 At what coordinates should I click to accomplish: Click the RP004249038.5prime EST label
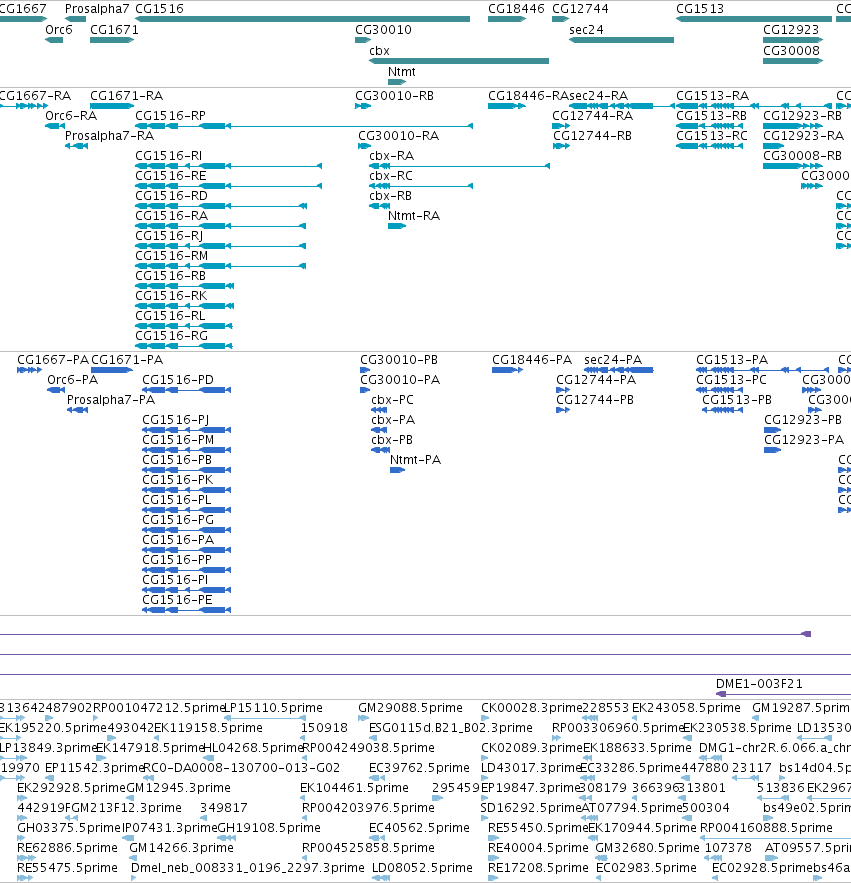tap(368, 748)
